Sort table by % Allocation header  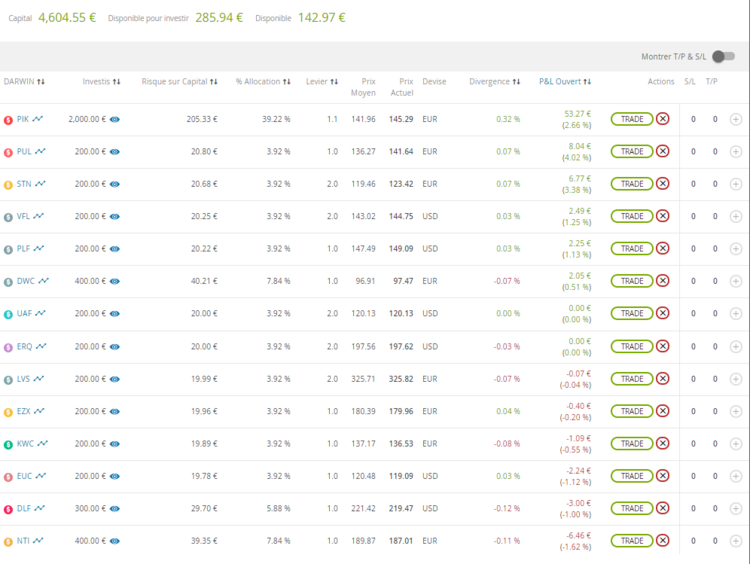(263, 82)
